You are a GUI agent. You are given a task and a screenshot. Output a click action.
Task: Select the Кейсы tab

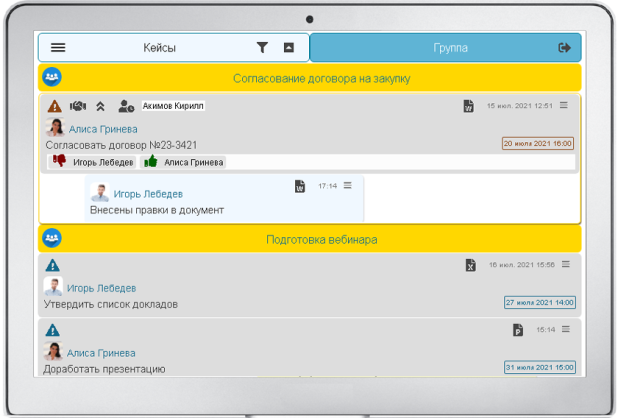[160, 48]
